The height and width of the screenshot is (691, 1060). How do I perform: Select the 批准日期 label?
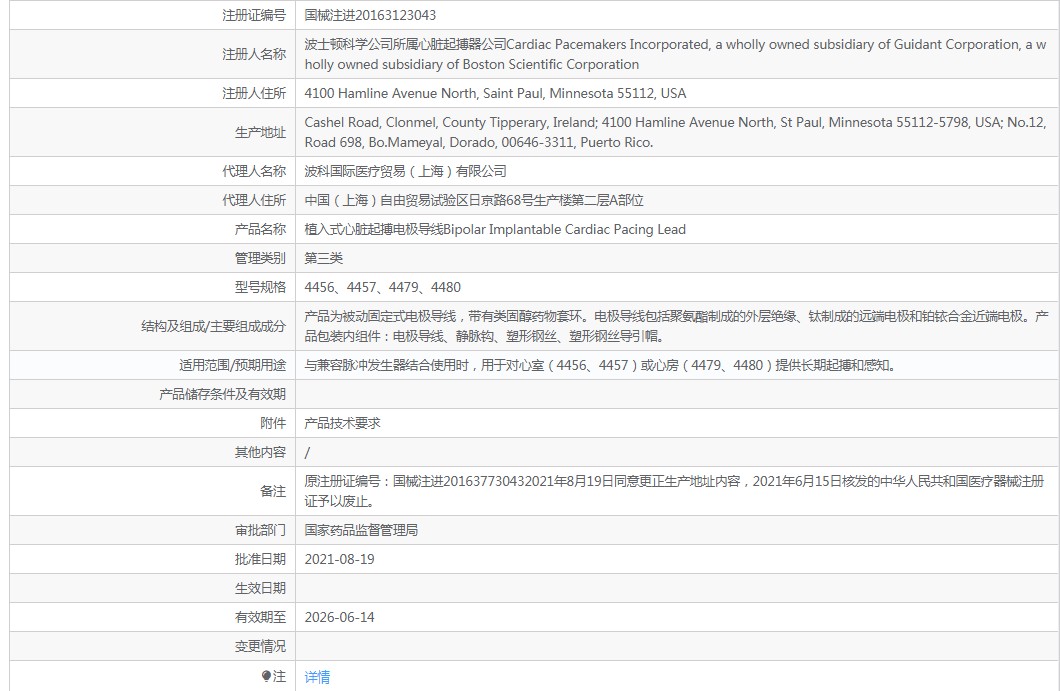coord(260,559)
